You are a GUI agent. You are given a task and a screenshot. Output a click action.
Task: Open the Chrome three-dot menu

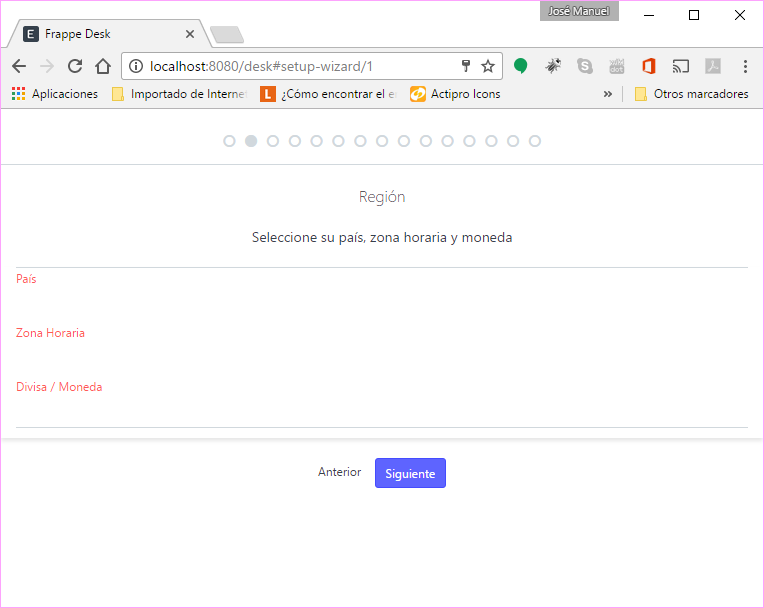pos(745,66)
